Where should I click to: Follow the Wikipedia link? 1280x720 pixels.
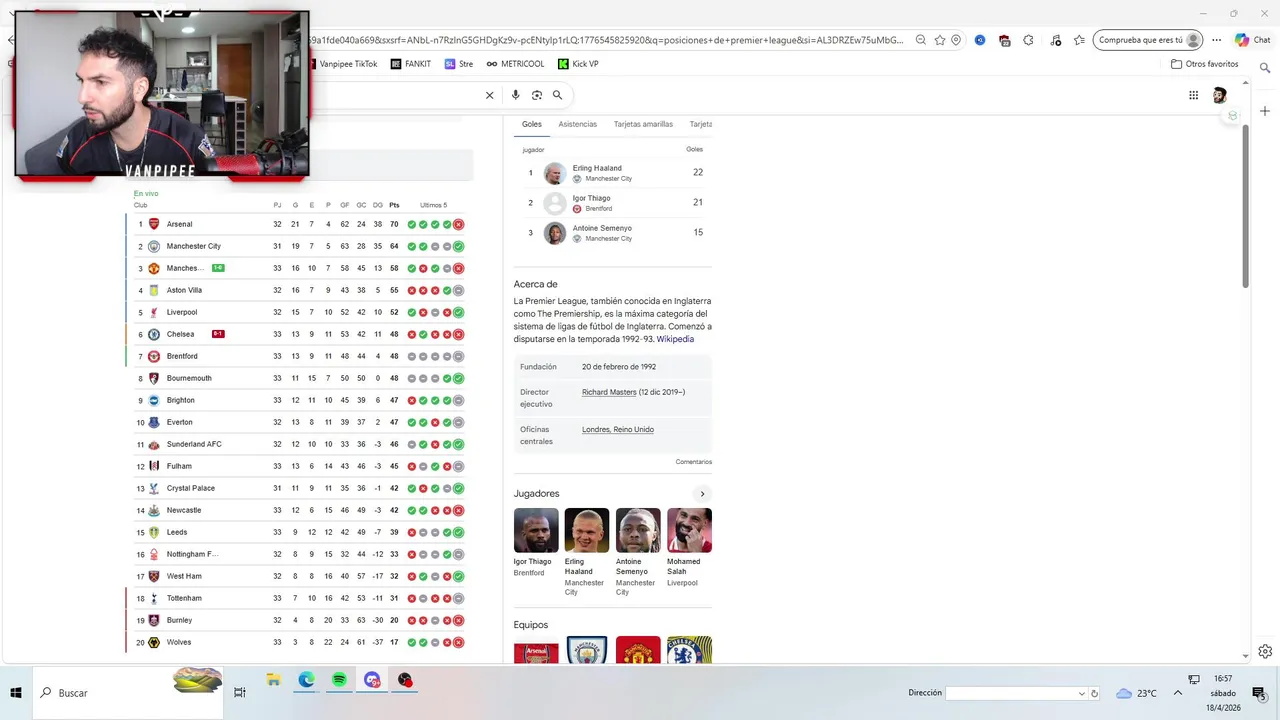pos(675,339)
